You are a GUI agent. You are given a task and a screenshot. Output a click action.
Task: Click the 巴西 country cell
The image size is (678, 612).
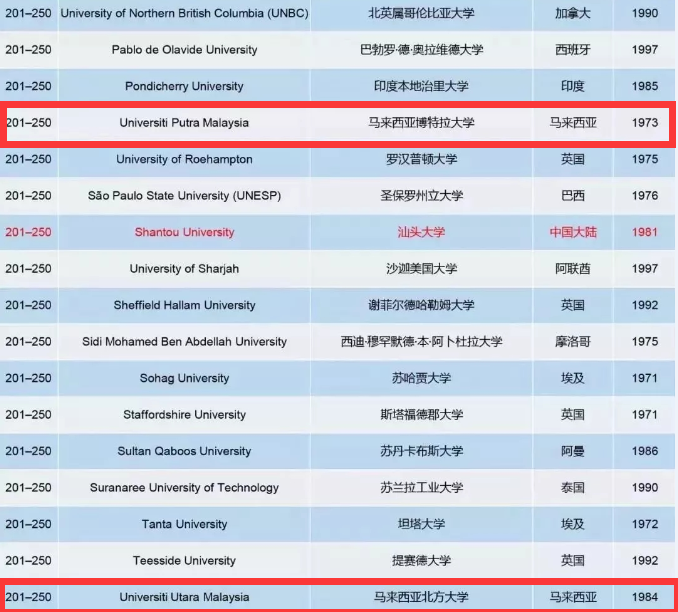point(572,195)
